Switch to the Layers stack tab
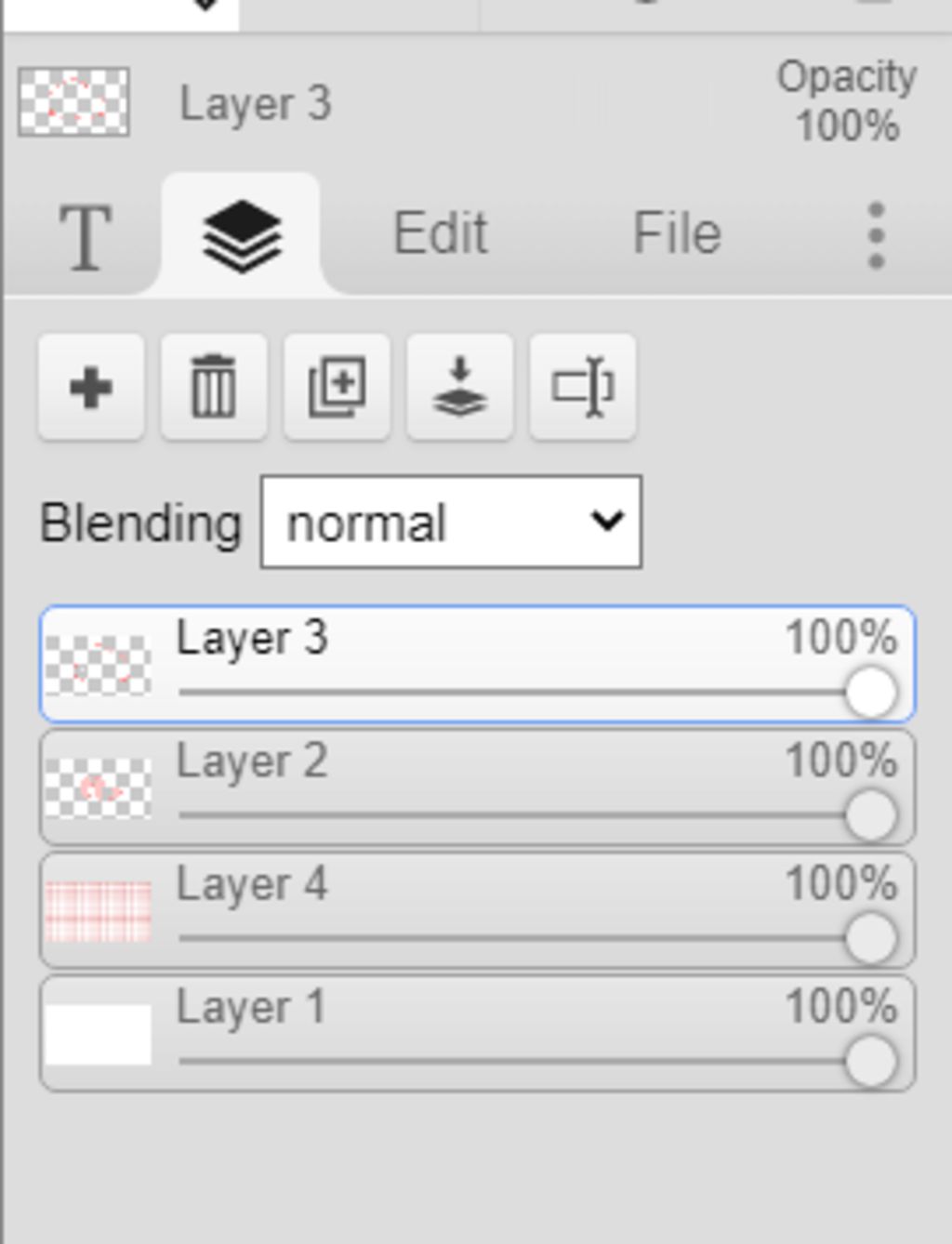Screen dimensions: 952x1244 (x=242, y=235)
